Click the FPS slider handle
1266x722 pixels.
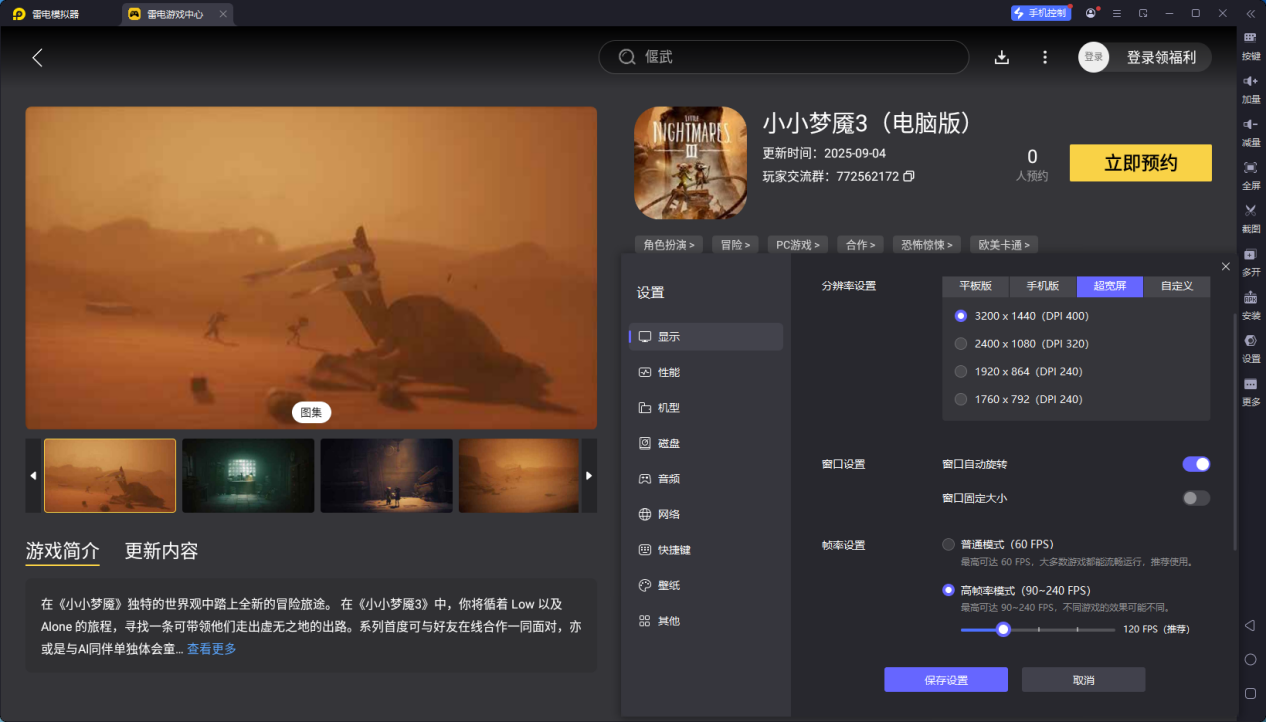[1003, 630]
